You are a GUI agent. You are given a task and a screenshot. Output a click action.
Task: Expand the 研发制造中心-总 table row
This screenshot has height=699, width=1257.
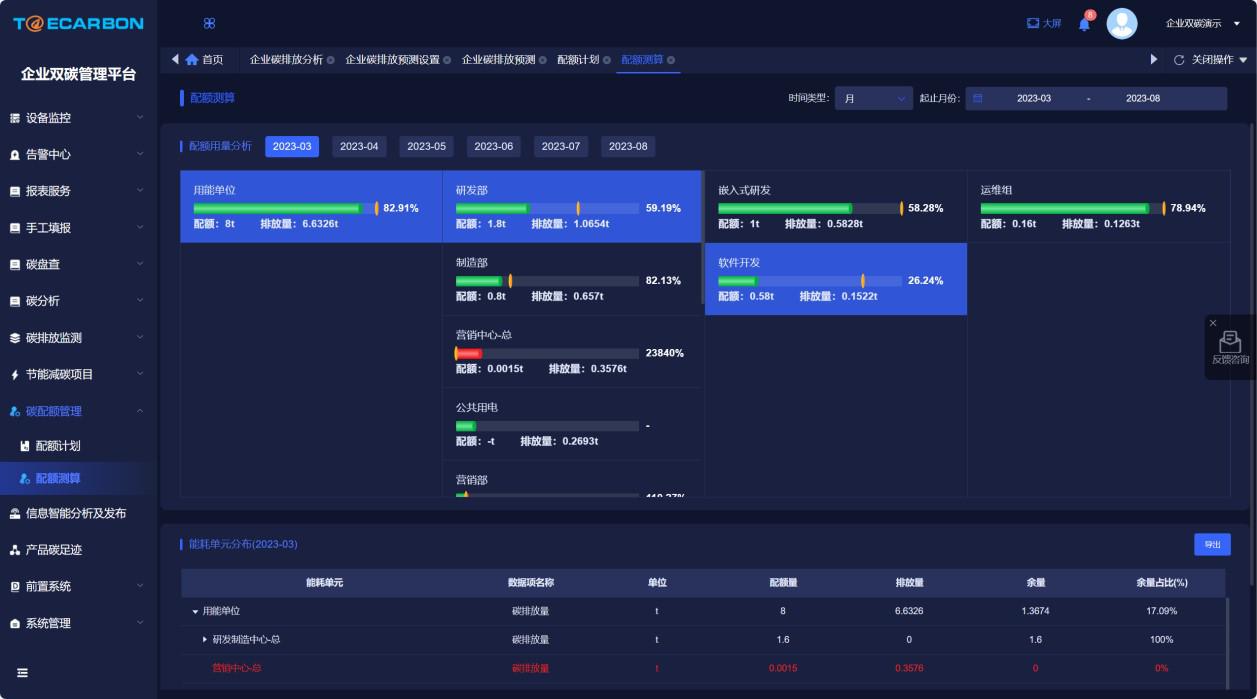pos(205,639)
